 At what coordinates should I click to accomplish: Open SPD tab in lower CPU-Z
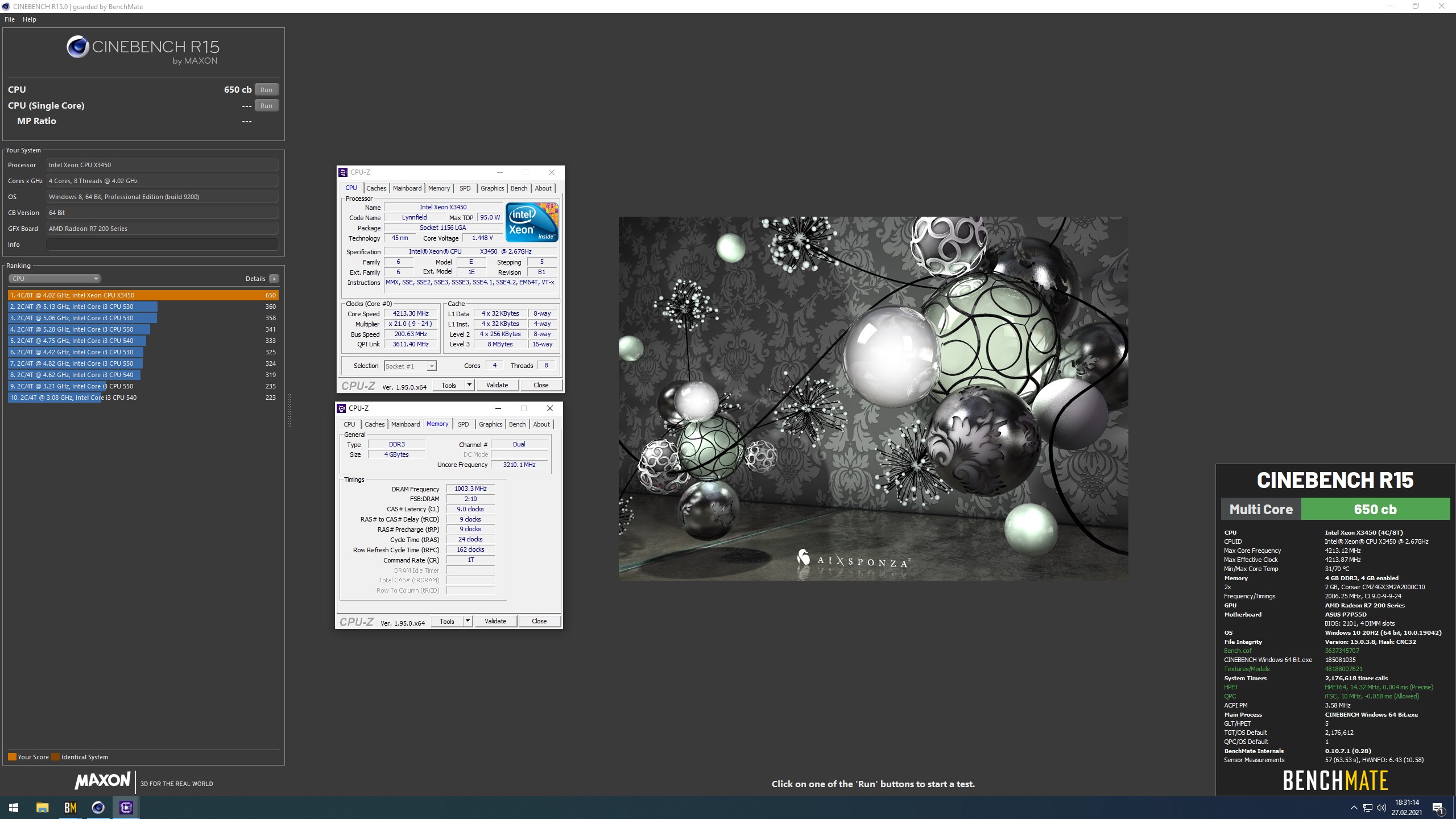click(x=464, y=424)
